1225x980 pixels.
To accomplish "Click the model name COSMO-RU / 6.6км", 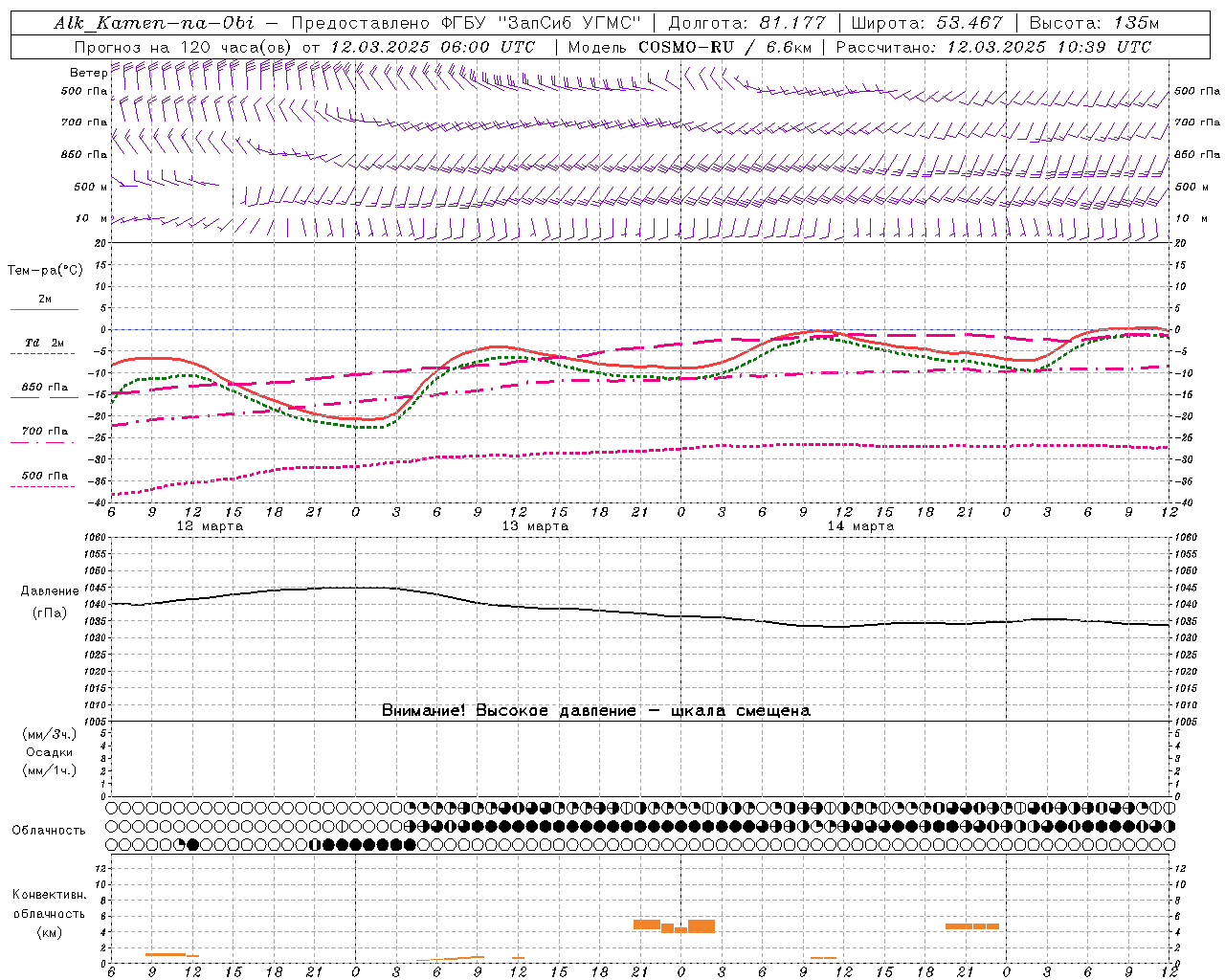I will 725,47.
